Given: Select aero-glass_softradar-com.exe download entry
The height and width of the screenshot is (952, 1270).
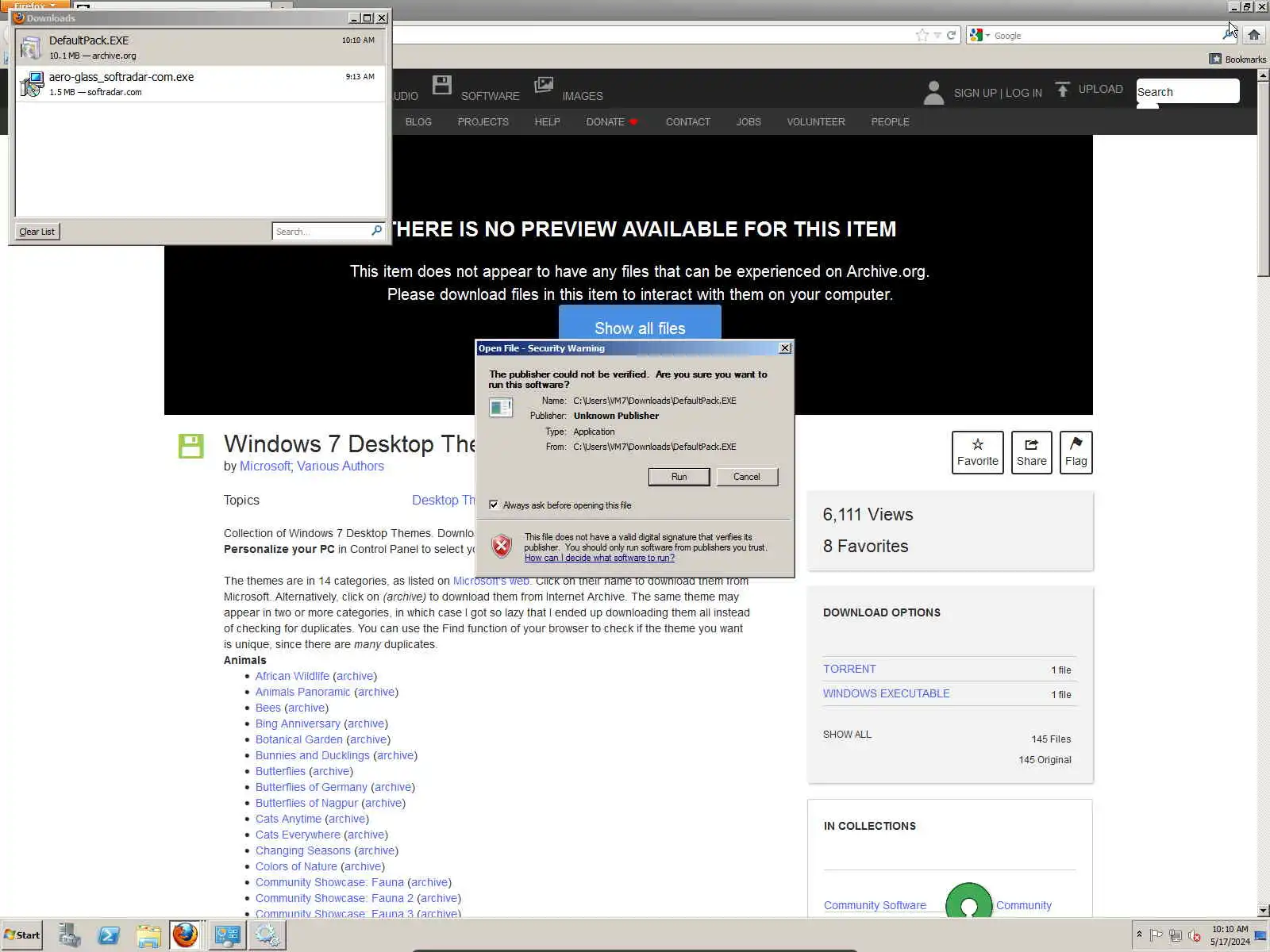Looking at the screenshot, I should point(200,83).
